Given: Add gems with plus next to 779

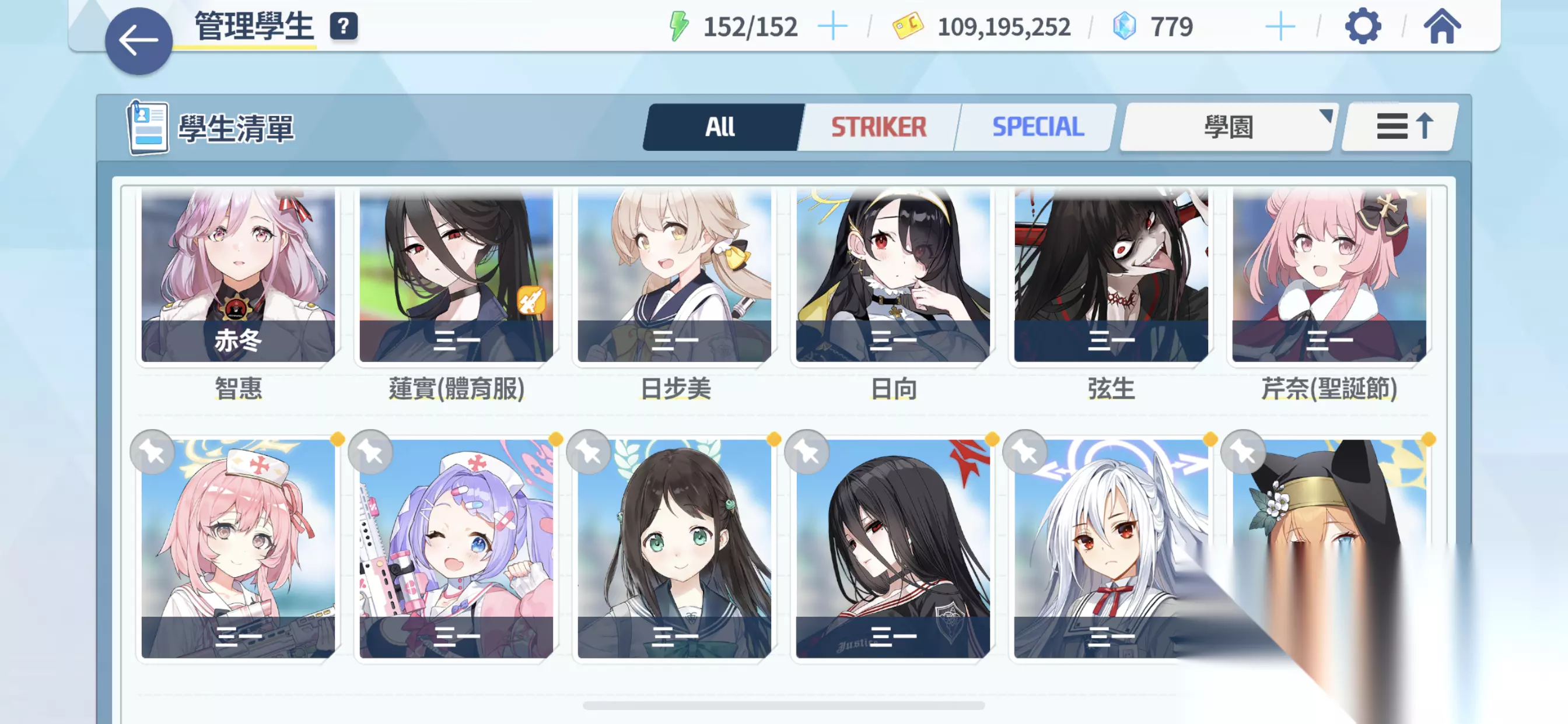Looking at the screenshot, I should (1280, 27).
